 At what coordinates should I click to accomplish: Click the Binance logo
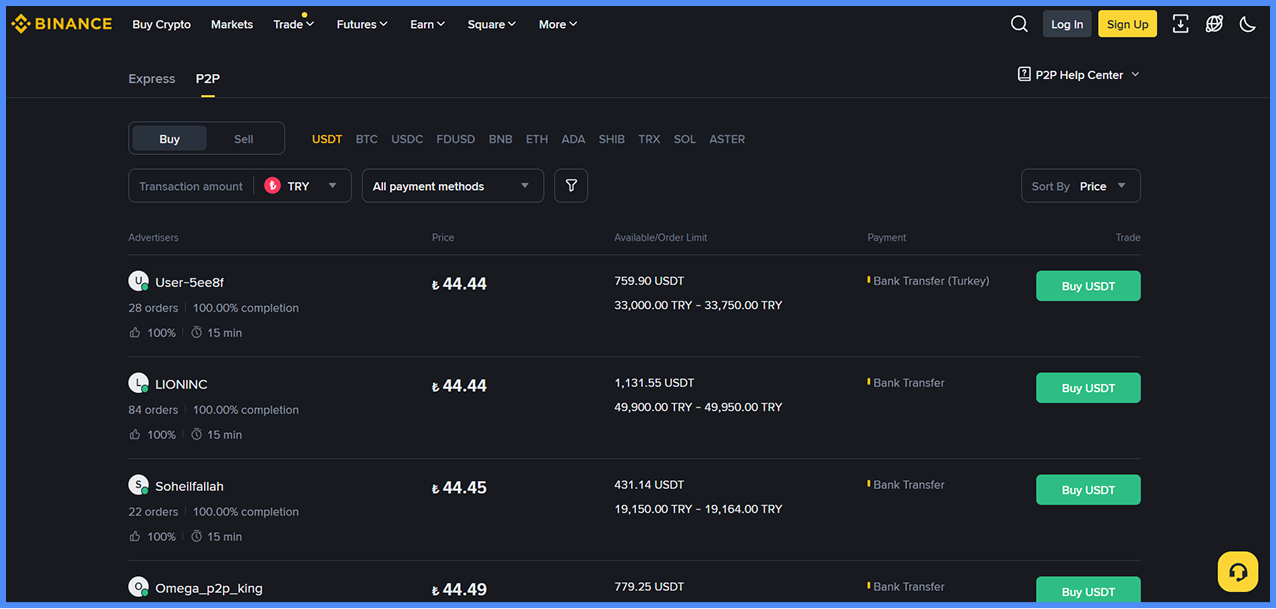click(x=62, y=24)
